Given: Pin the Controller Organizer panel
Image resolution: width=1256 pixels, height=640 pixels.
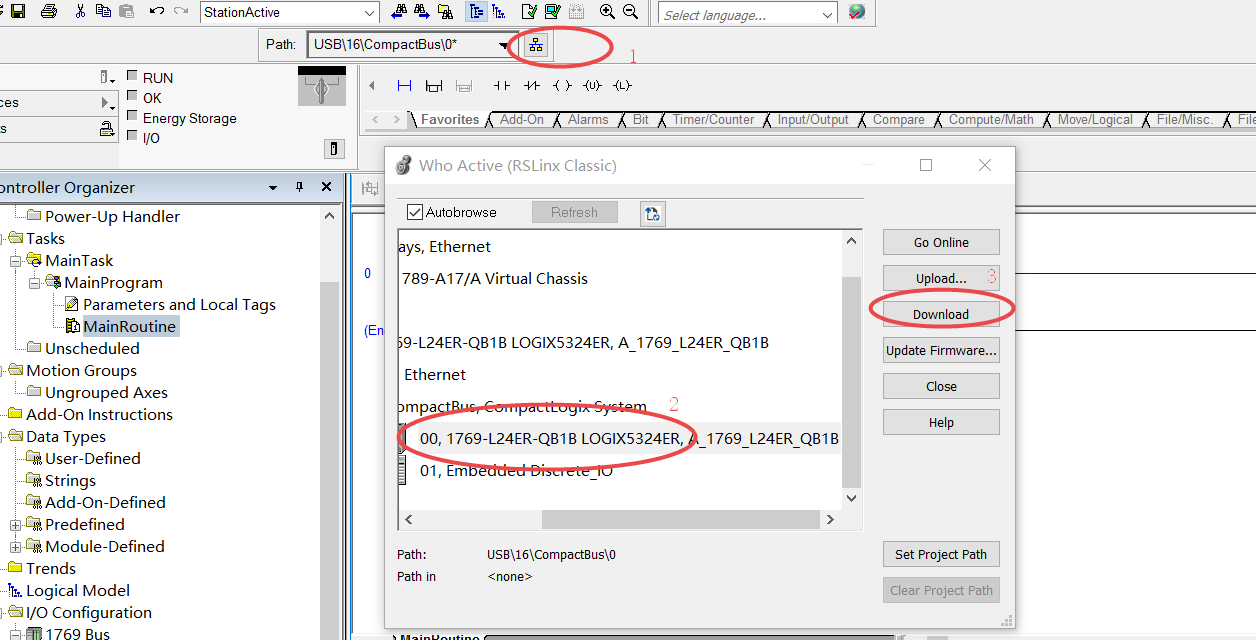Looking at the screenshot, I should [298, 187].
